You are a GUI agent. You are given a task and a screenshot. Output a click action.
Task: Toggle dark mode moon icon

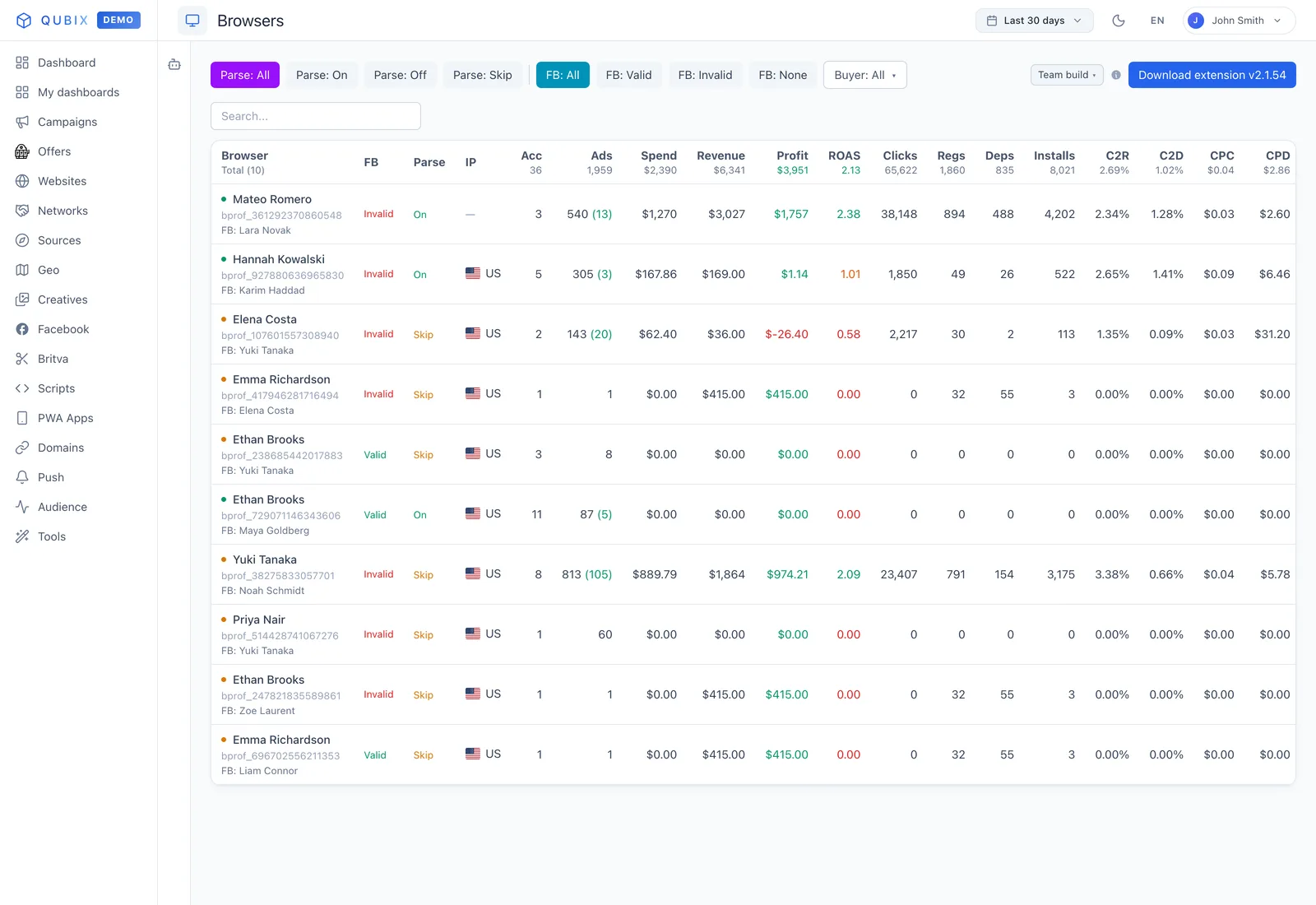1119,21
